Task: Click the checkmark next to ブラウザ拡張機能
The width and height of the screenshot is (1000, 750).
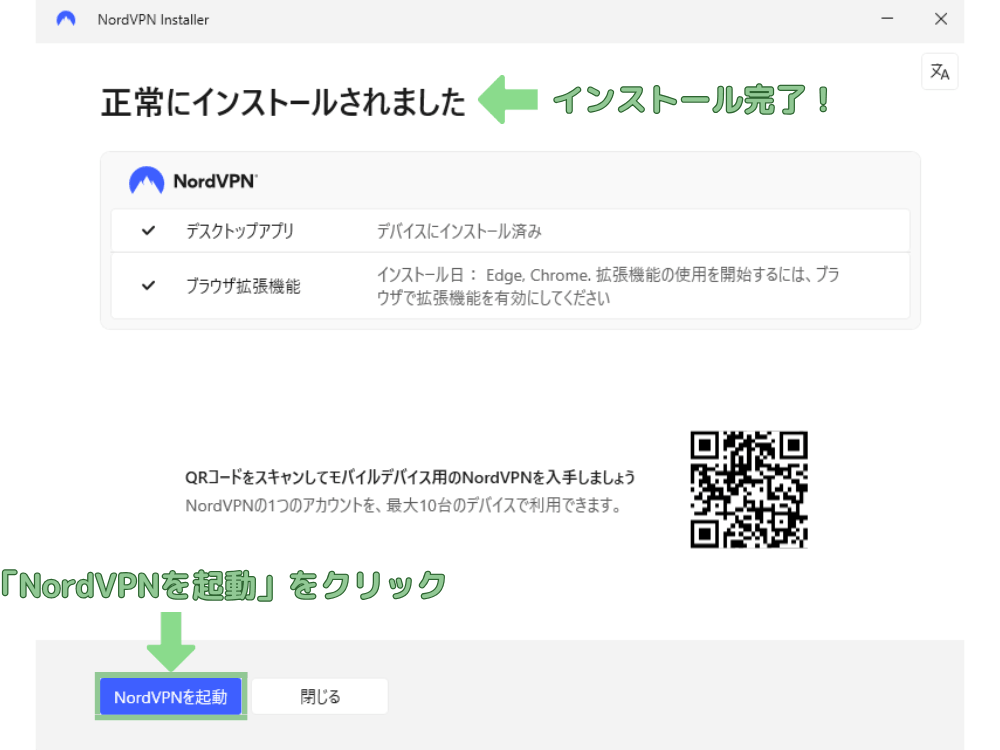Action: coord(148,285)
